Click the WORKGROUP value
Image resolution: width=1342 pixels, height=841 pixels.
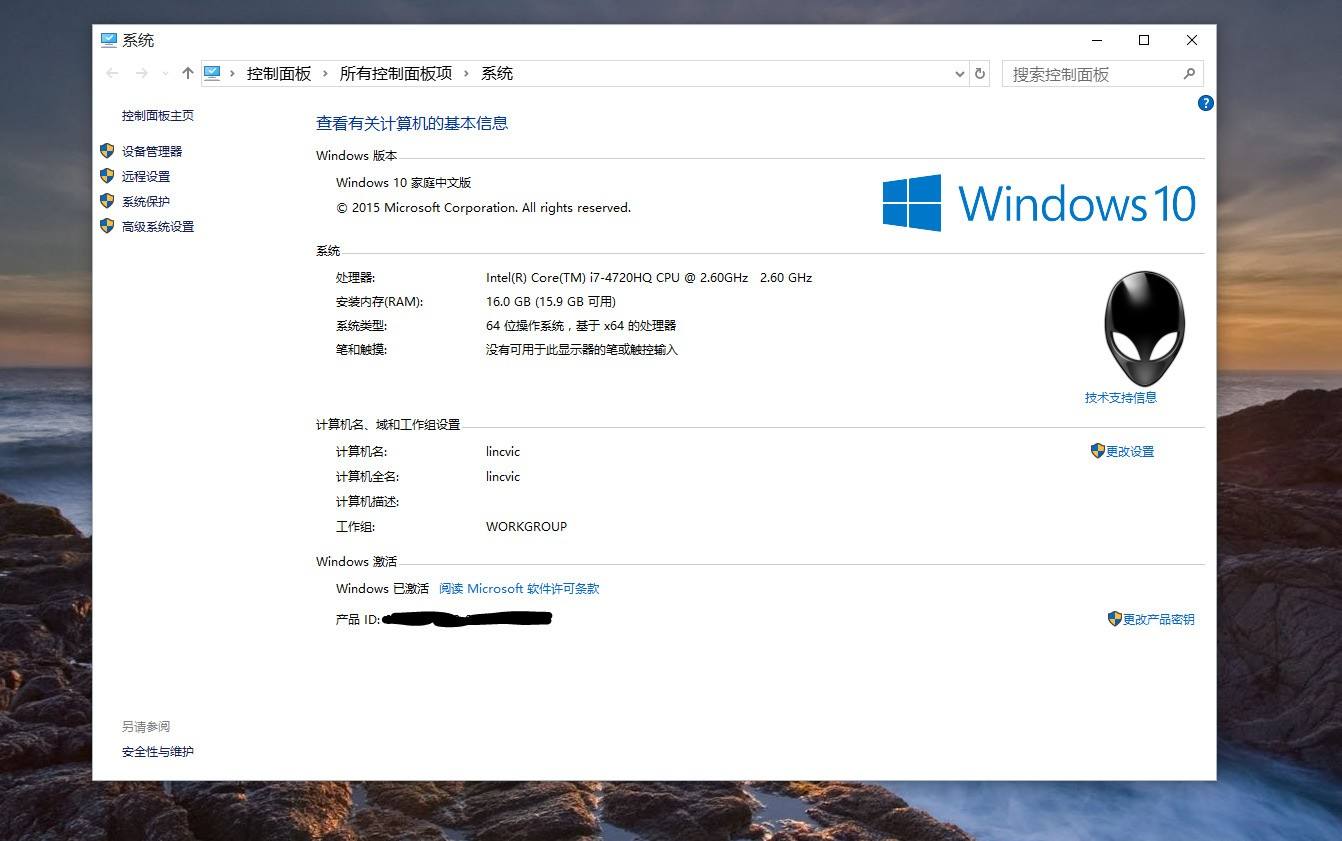[x=526, y=527]
